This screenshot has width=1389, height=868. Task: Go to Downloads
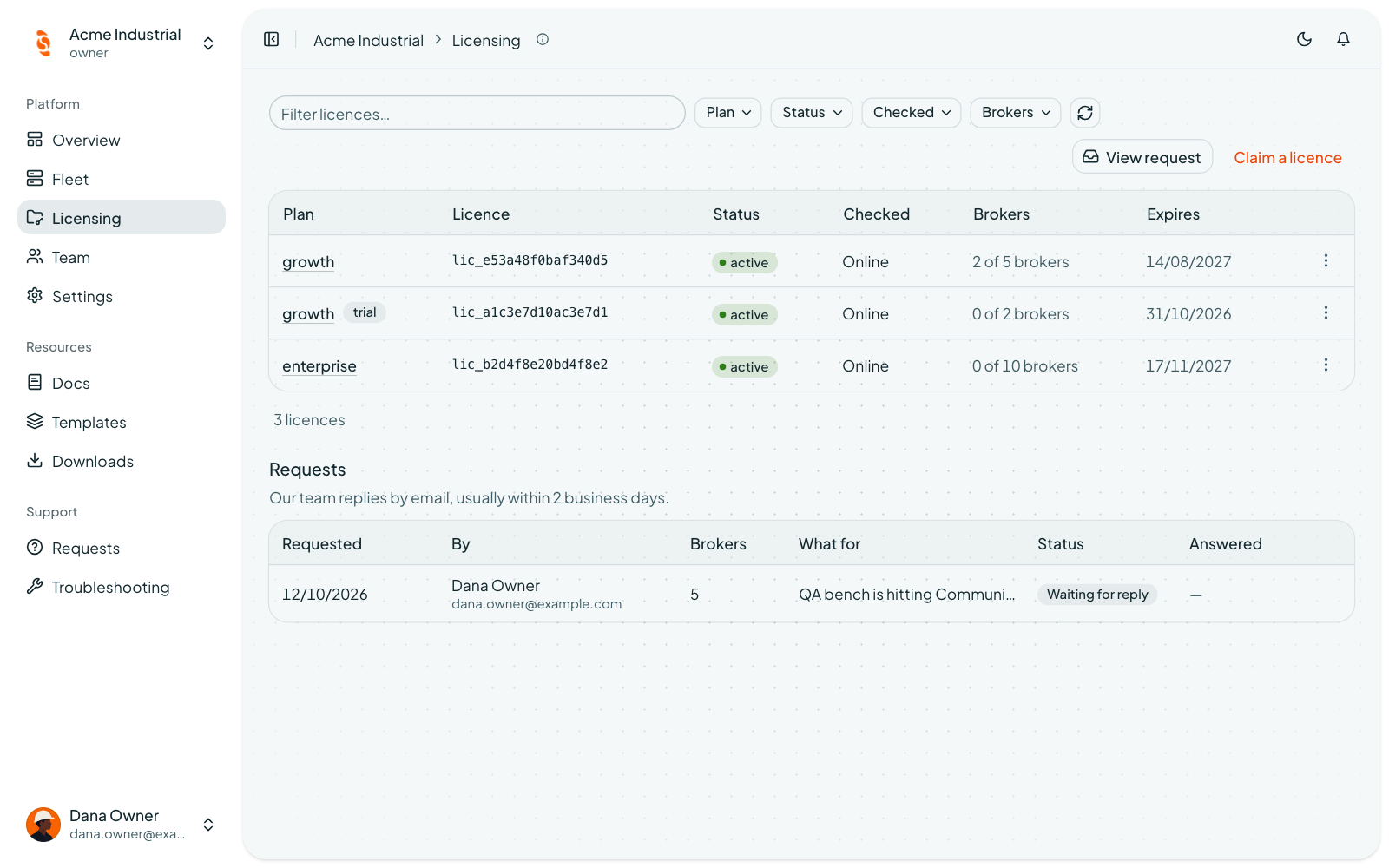click(x=122, y=461)
